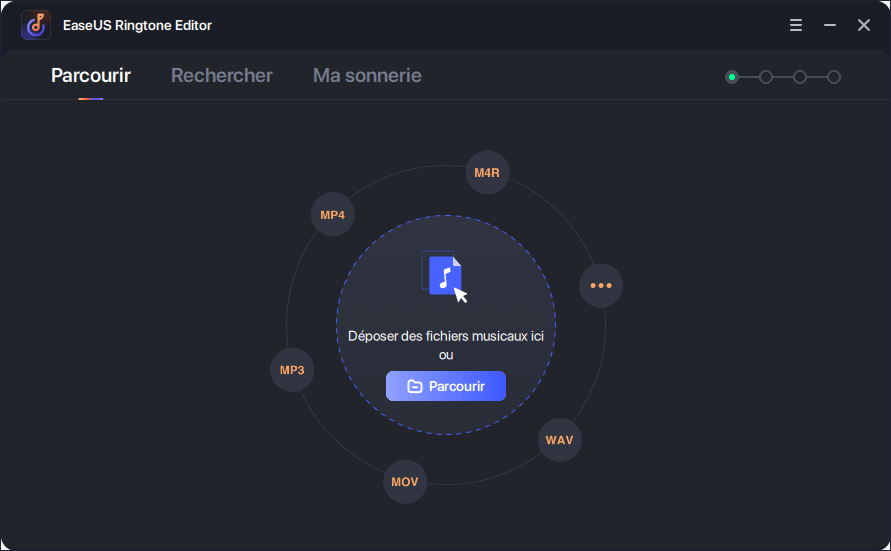
Task: Switch to the Parcourir tab
Action: tap(91, 76)
